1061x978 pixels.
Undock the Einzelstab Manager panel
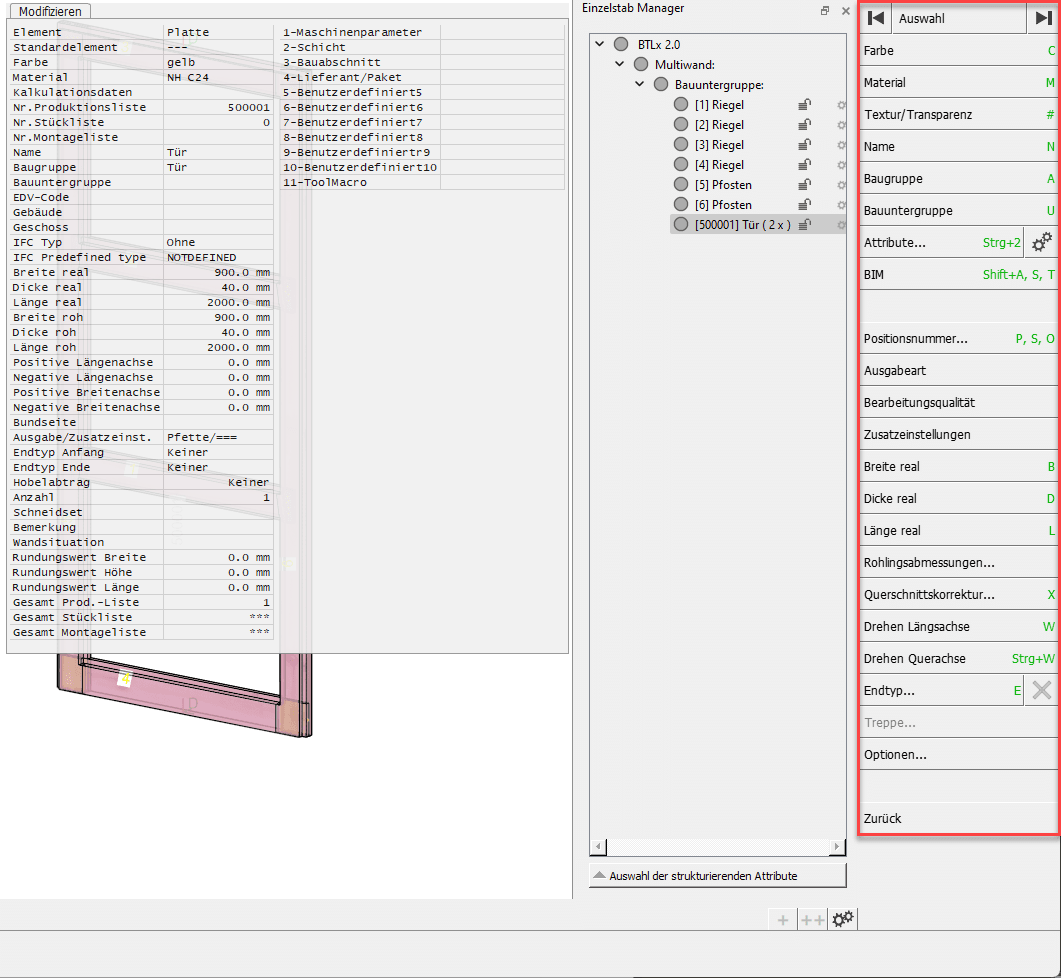click(x=825, y=11)
